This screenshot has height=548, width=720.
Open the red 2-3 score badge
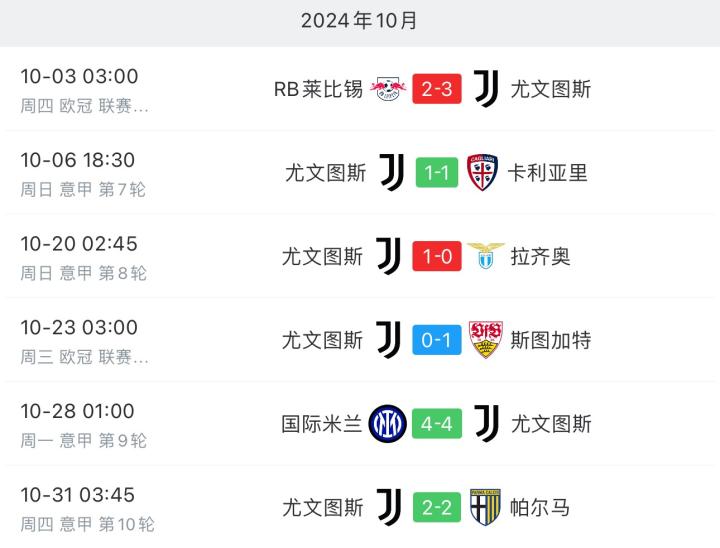pos(436,89)
